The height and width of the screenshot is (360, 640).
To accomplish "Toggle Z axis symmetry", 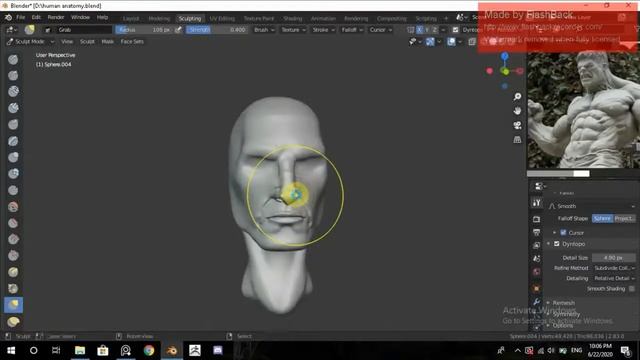I will coord(434,30).
